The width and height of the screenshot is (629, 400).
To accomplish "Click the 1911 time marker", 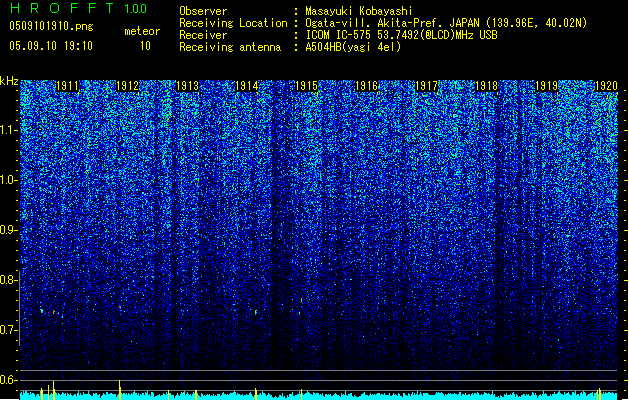I will 67,86.
